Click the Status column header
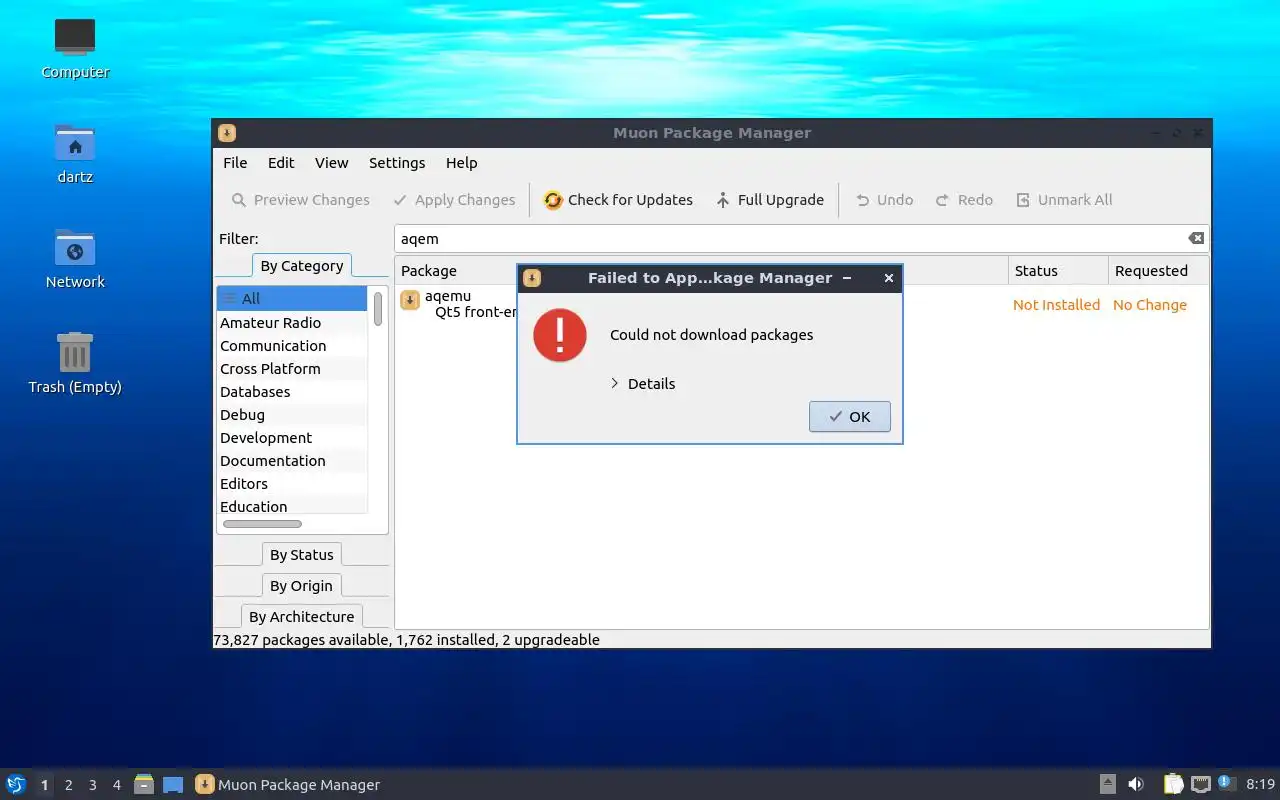1280x800 pixels. (x=1058, y=271)
